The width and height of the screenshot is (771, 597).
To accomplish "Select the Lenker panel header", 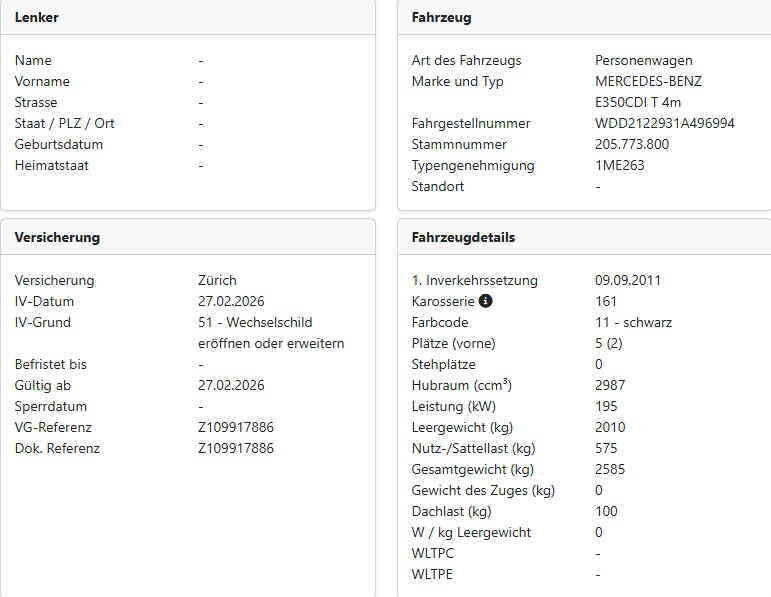I will 187,17.
